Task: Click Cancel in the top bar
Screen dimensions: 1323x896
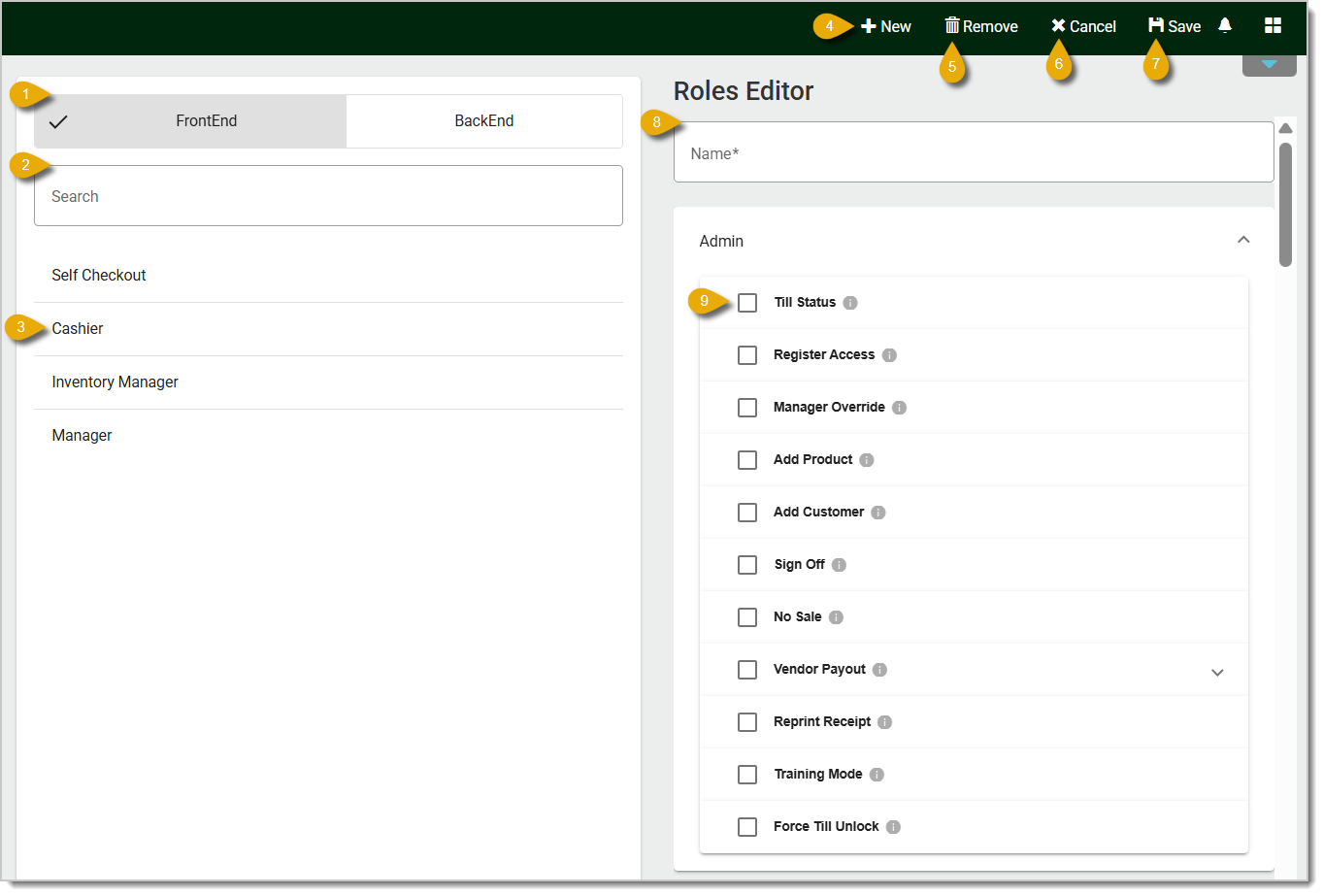Action: click(x=1083, y=26)
